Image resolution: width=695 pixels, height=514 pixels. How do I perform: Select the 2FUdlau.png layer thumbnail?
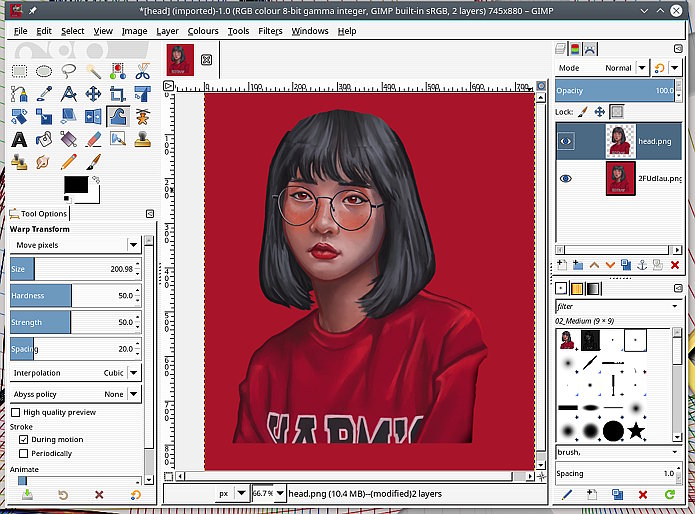[620, 178]
